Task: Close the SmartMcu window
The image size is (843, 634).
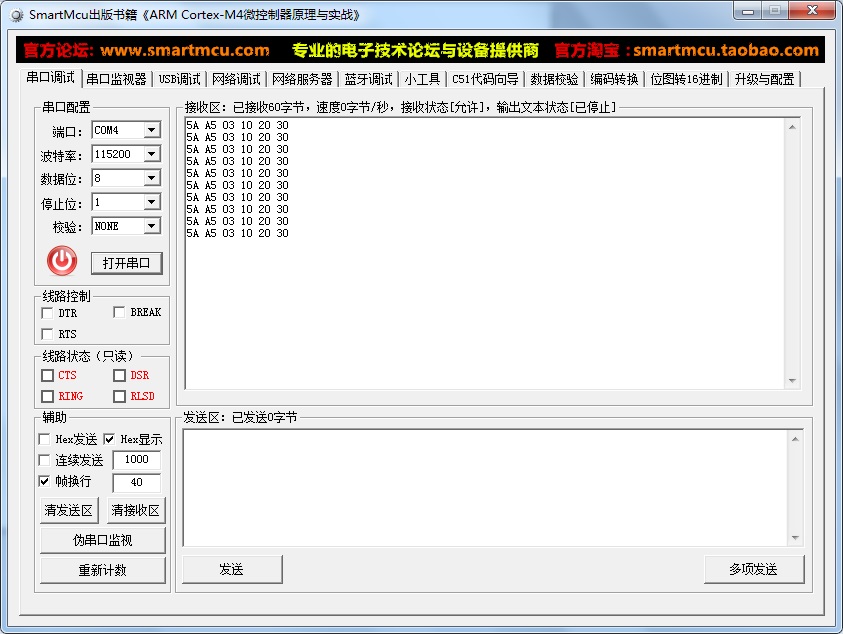Action: [812, 10]
